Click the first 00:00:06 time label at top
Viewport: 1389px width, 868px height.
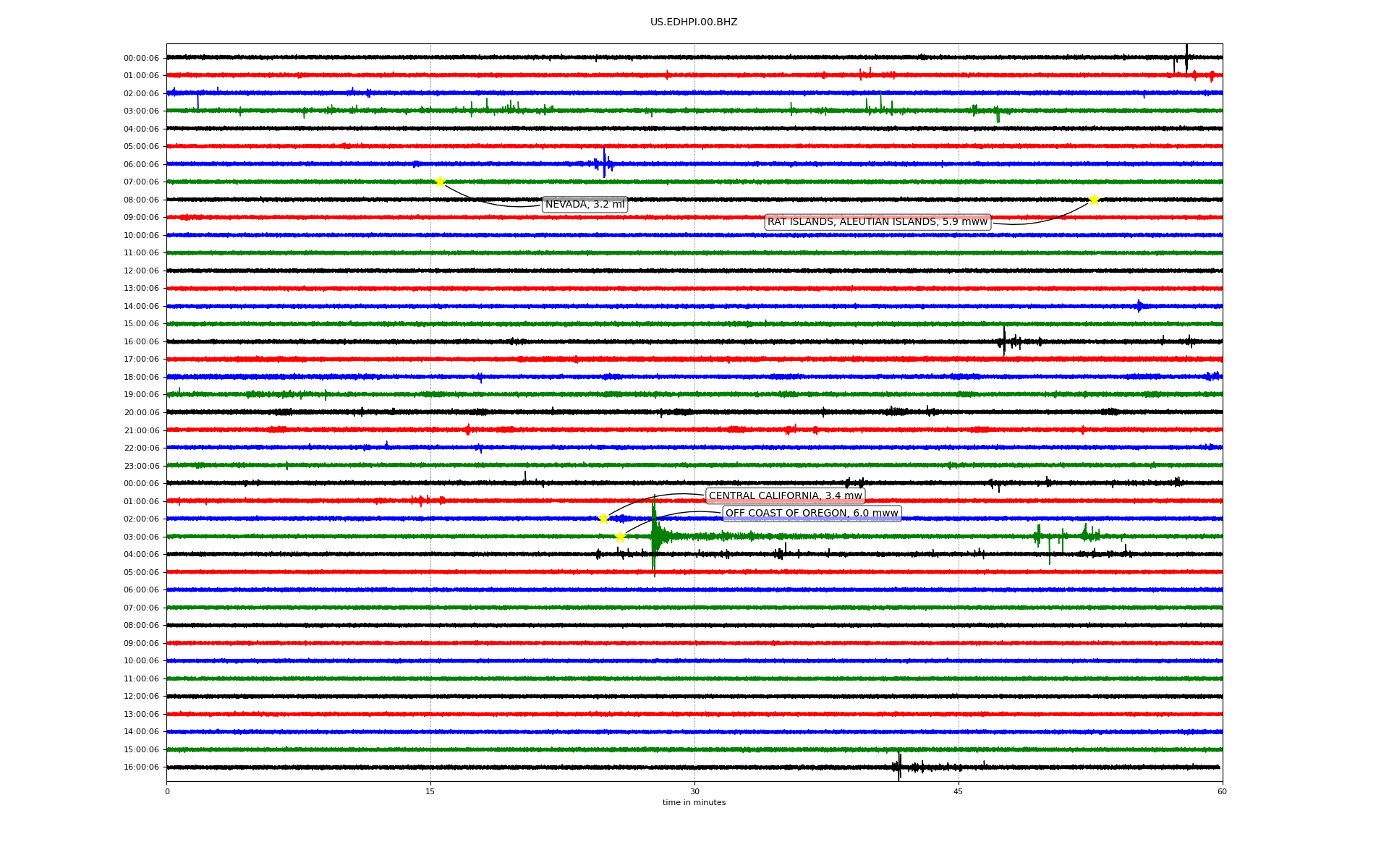point(141,58)
